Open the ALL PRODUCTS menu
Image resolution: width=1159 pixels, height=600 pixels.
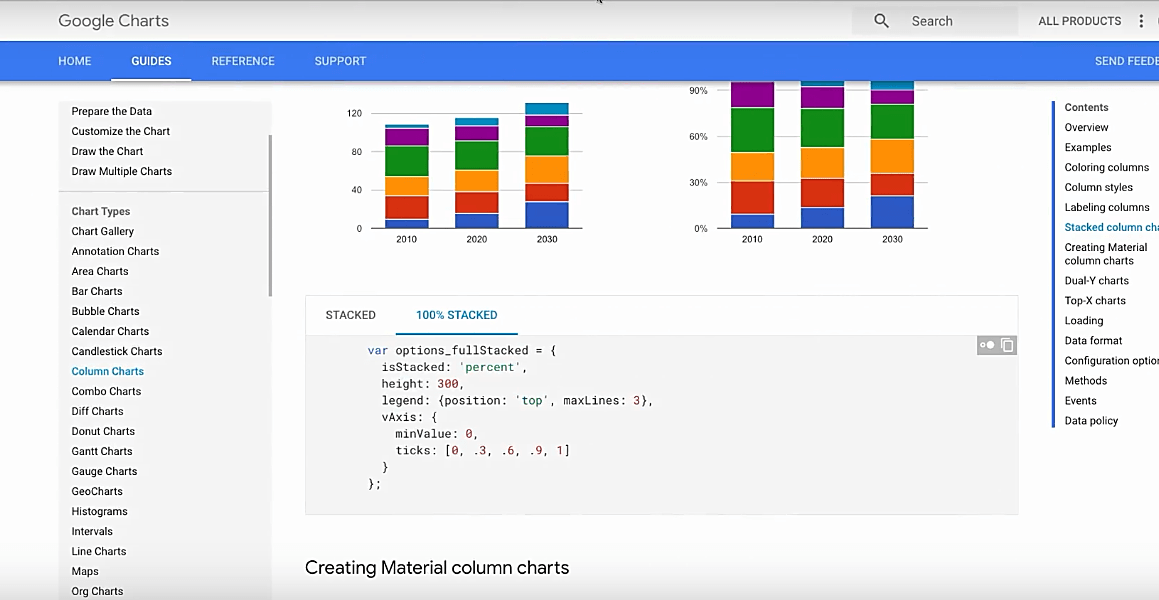tap(1079, 21)
